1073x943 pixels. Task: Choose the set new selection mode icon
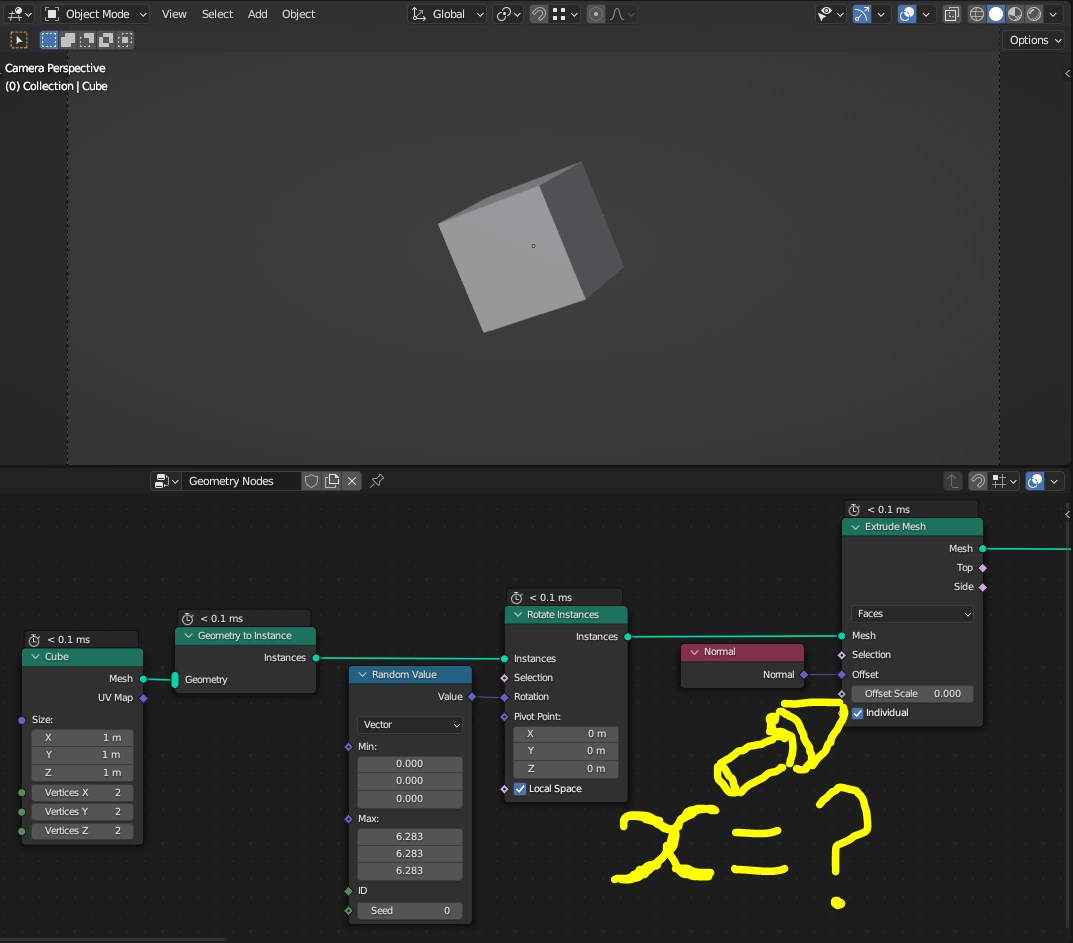(x=49, y=40)
